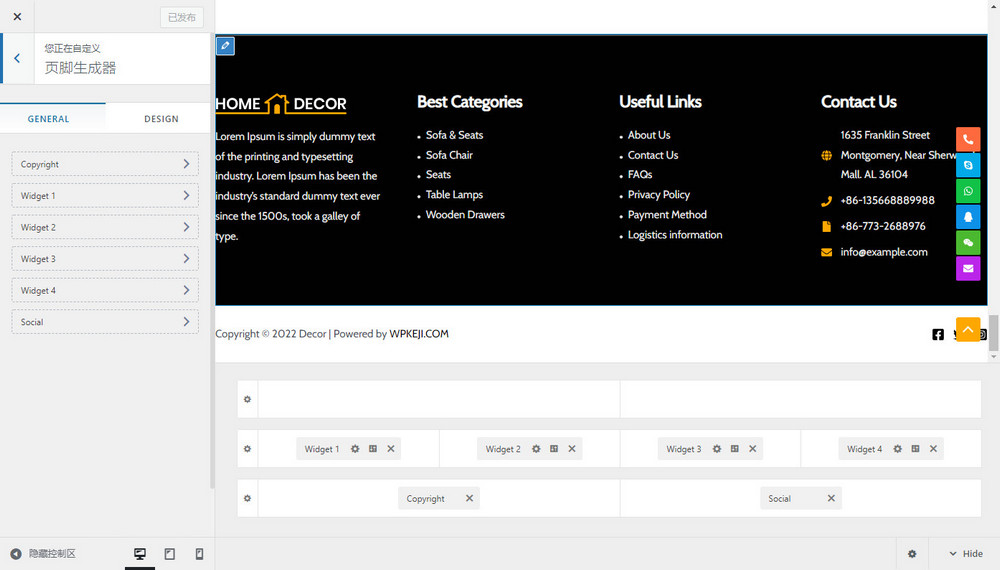Remove Widget 2 from the builder
1000x570 pixels.
coord(572,449)
